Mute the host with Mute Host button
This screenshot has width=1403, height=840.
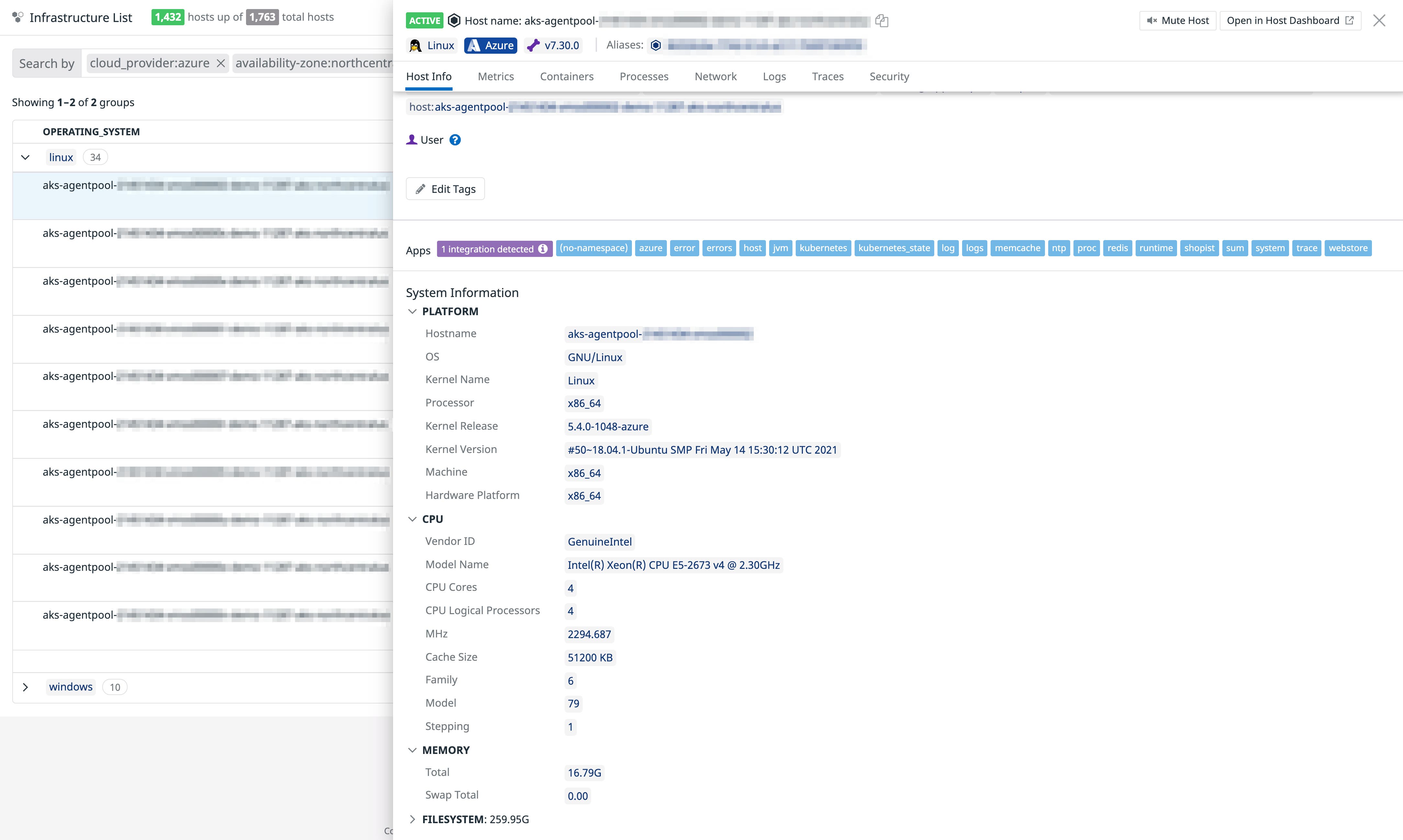1177,20
